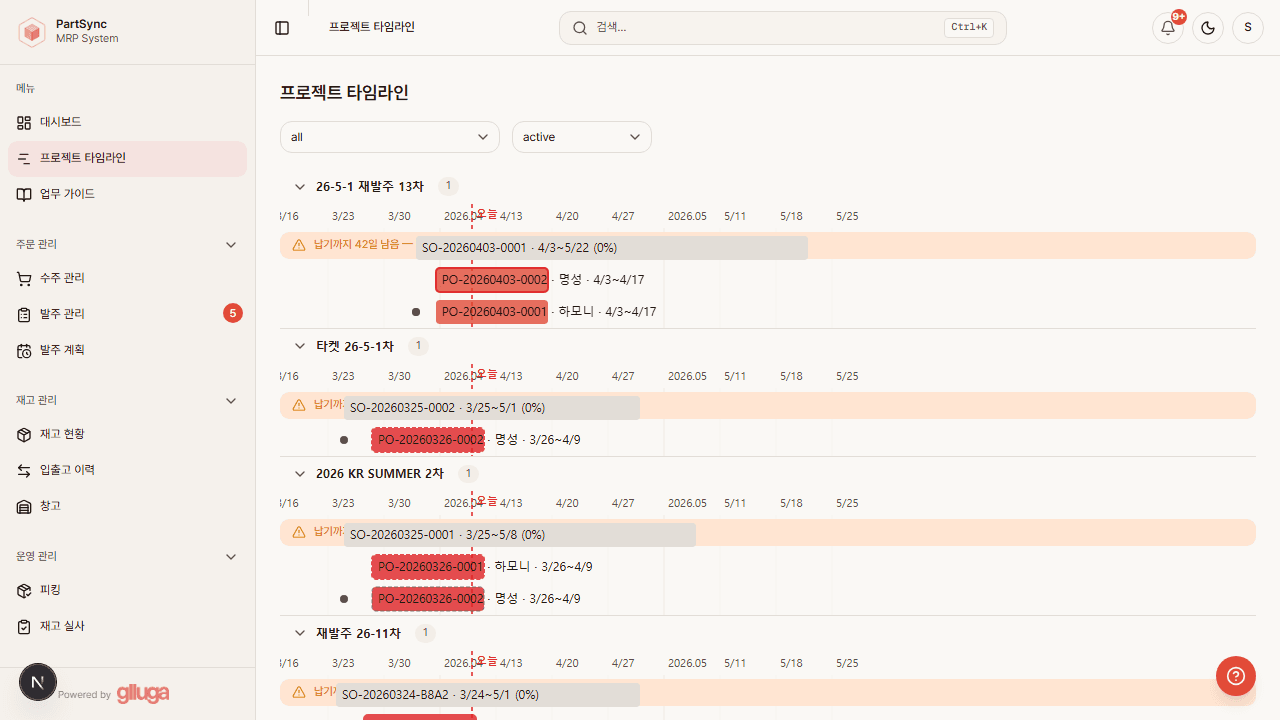This screenshot has height=720, width=1280.
Task: Open 재고 현황 from the sidebar
Action: [x=61, y=434]
